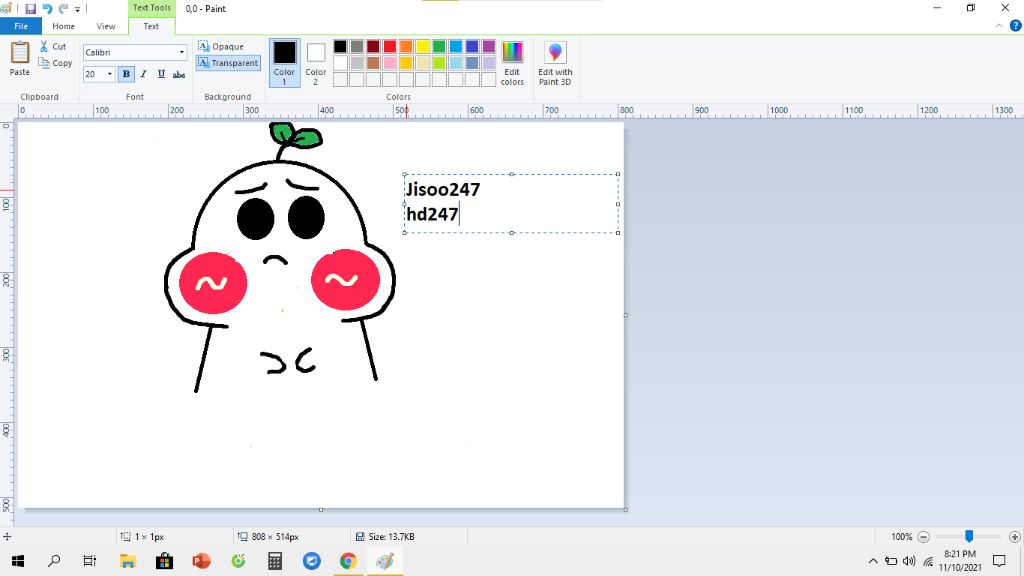Set text background to Transparent
The height and width of the screenshot is (576, 1024).
click(228, 63)
